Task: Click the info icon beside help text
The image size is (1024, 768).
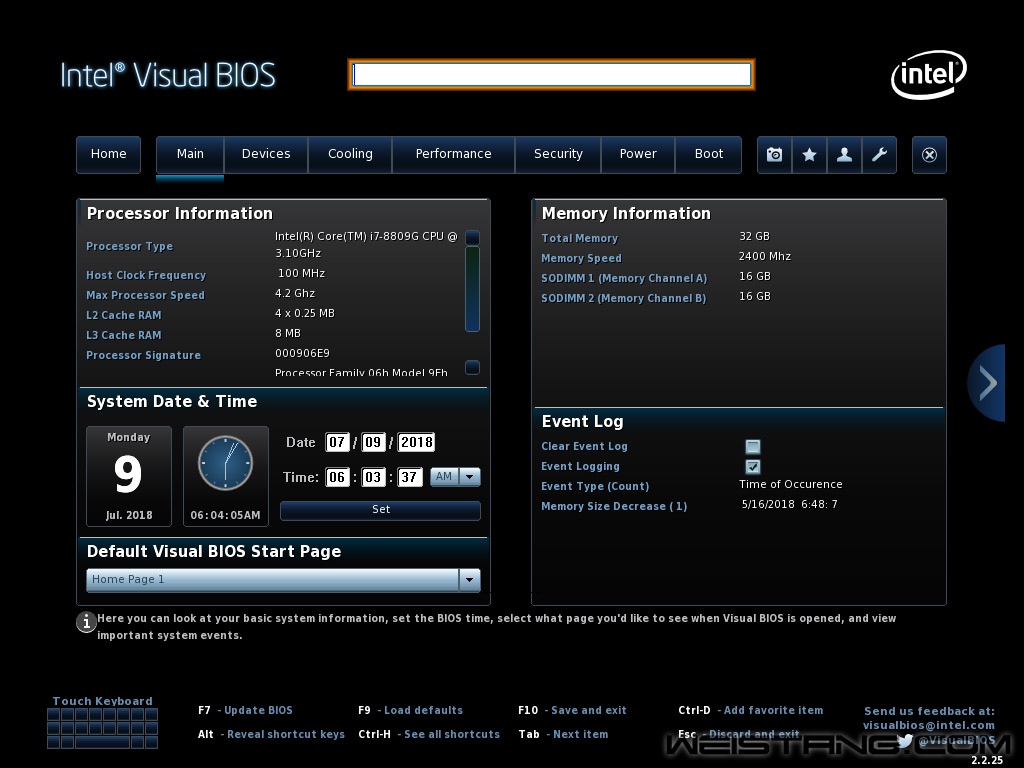Action: (x=86, y=622)
